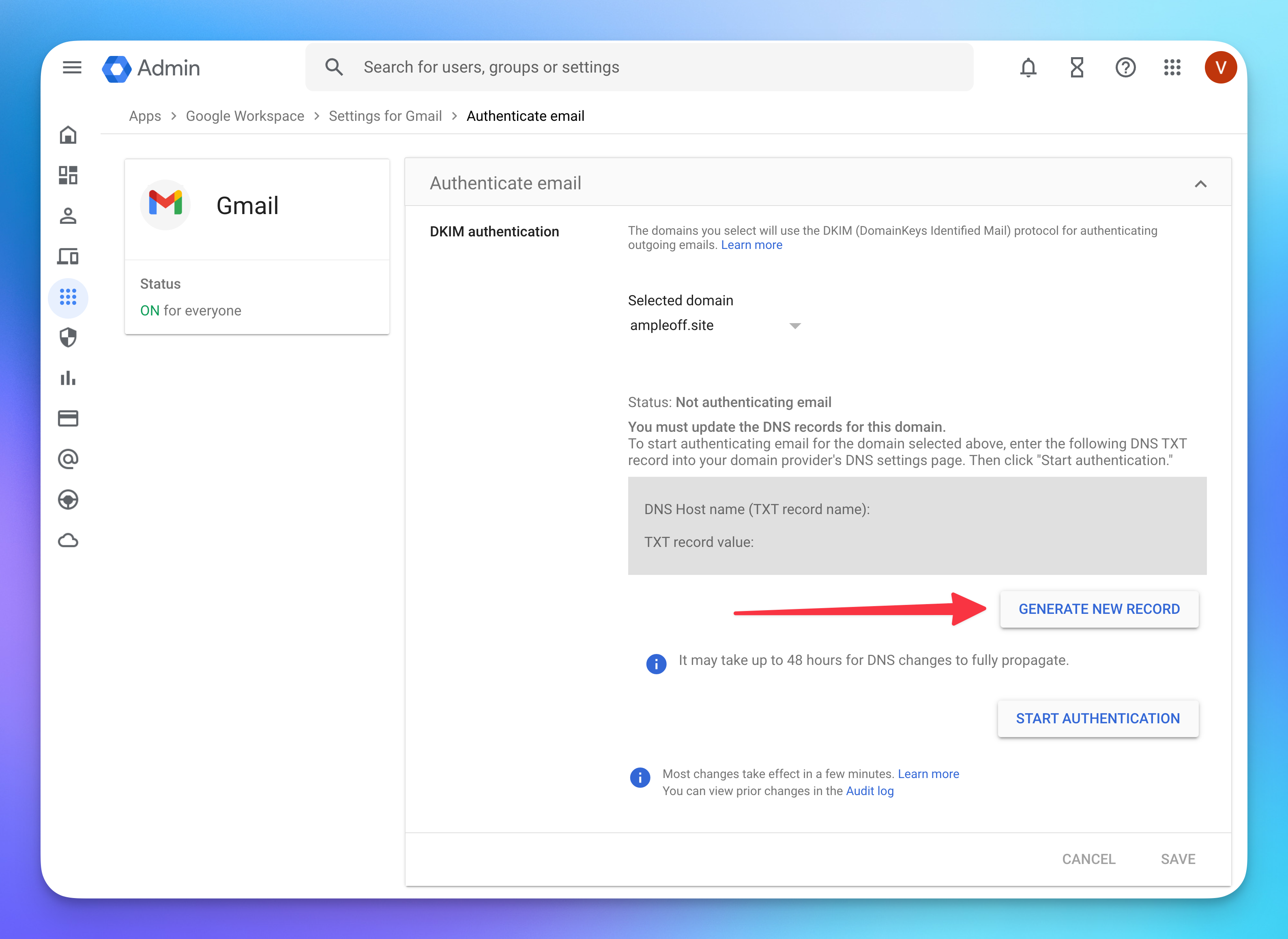Click the search users and settings field
1288x939 pixels.
click(639, 68)
